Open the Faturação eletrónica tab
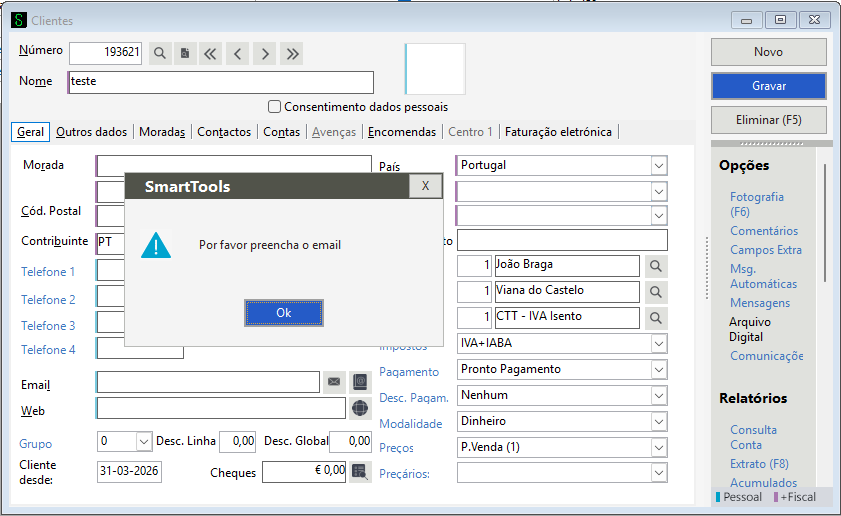 558,132
